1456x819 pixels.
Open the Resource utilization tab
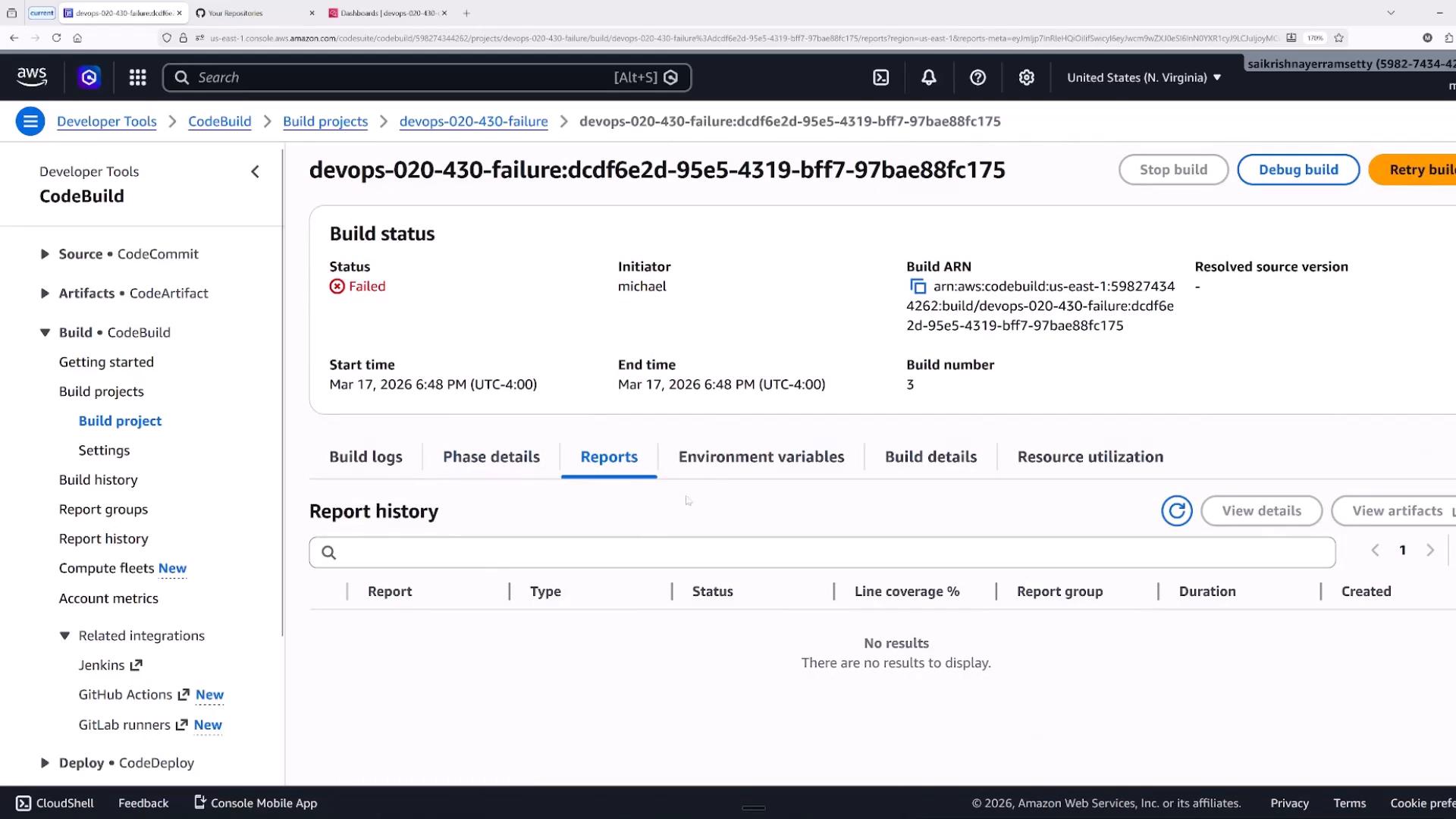(x=1090, y=457)
